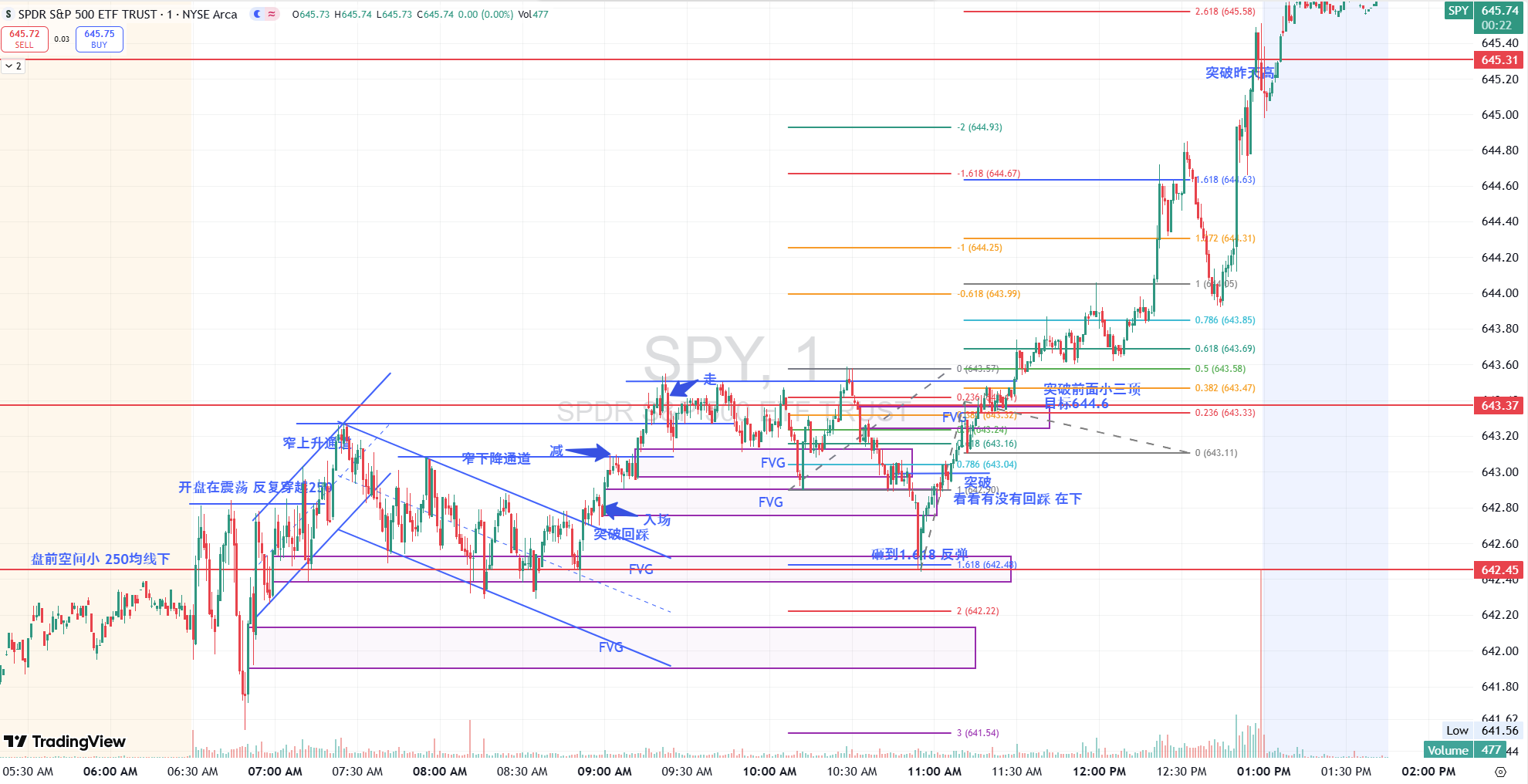Click the SPDR S&P 500 ETF TRUST title

[87, 15]
